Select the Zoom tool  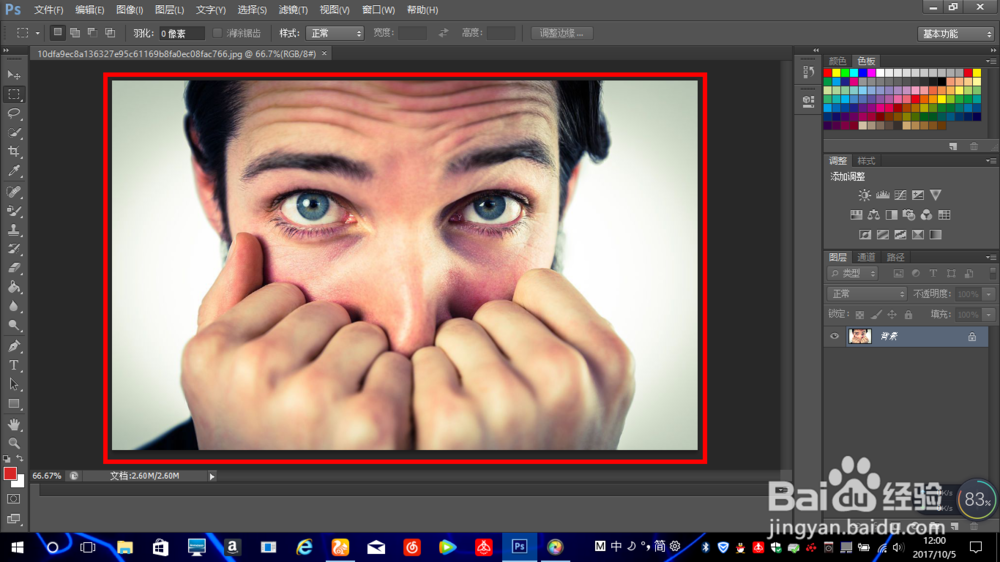point(14,443)
